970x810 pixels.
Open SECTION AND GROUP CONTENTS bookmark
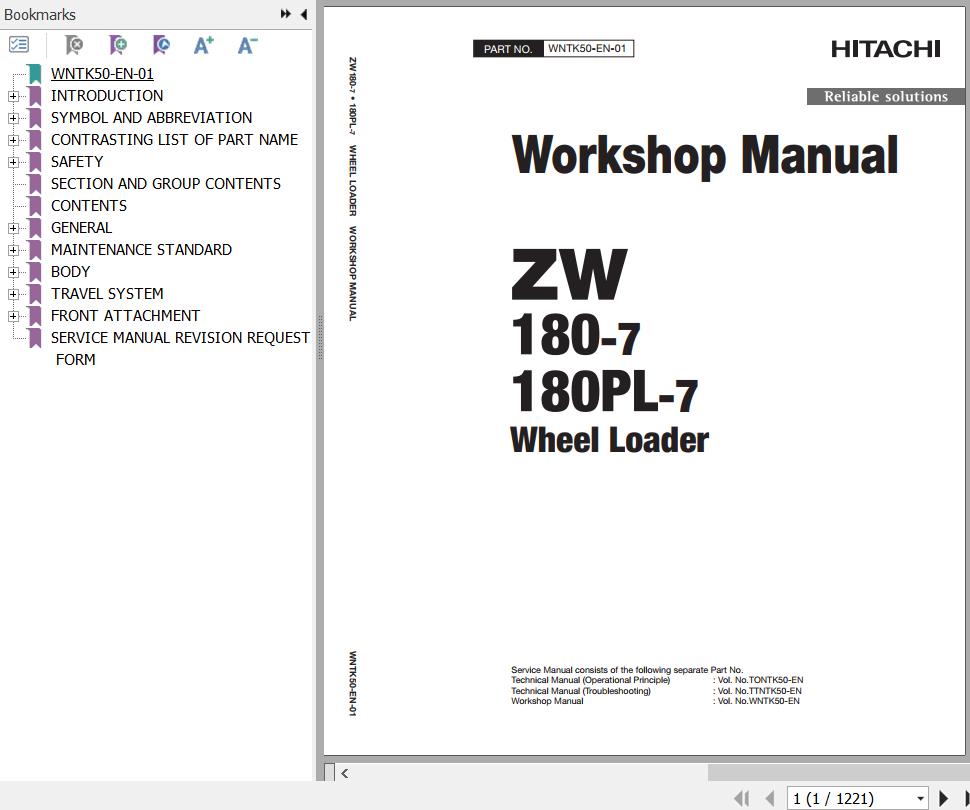(166, 184)
